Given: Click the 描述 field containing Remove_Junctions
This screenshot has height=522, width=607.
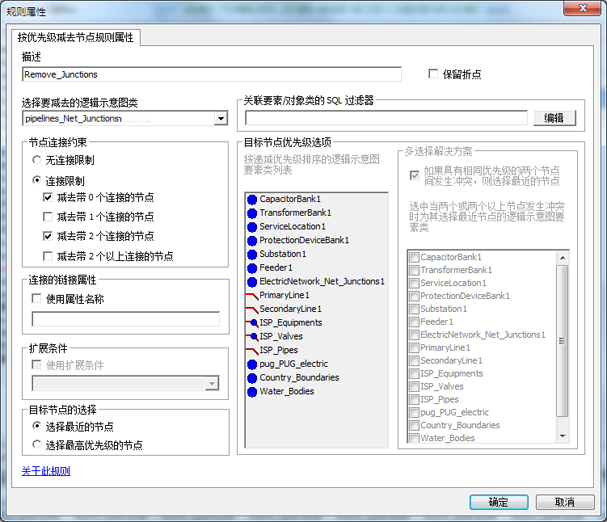Looking at the screenshot, I should coord(210,74).
